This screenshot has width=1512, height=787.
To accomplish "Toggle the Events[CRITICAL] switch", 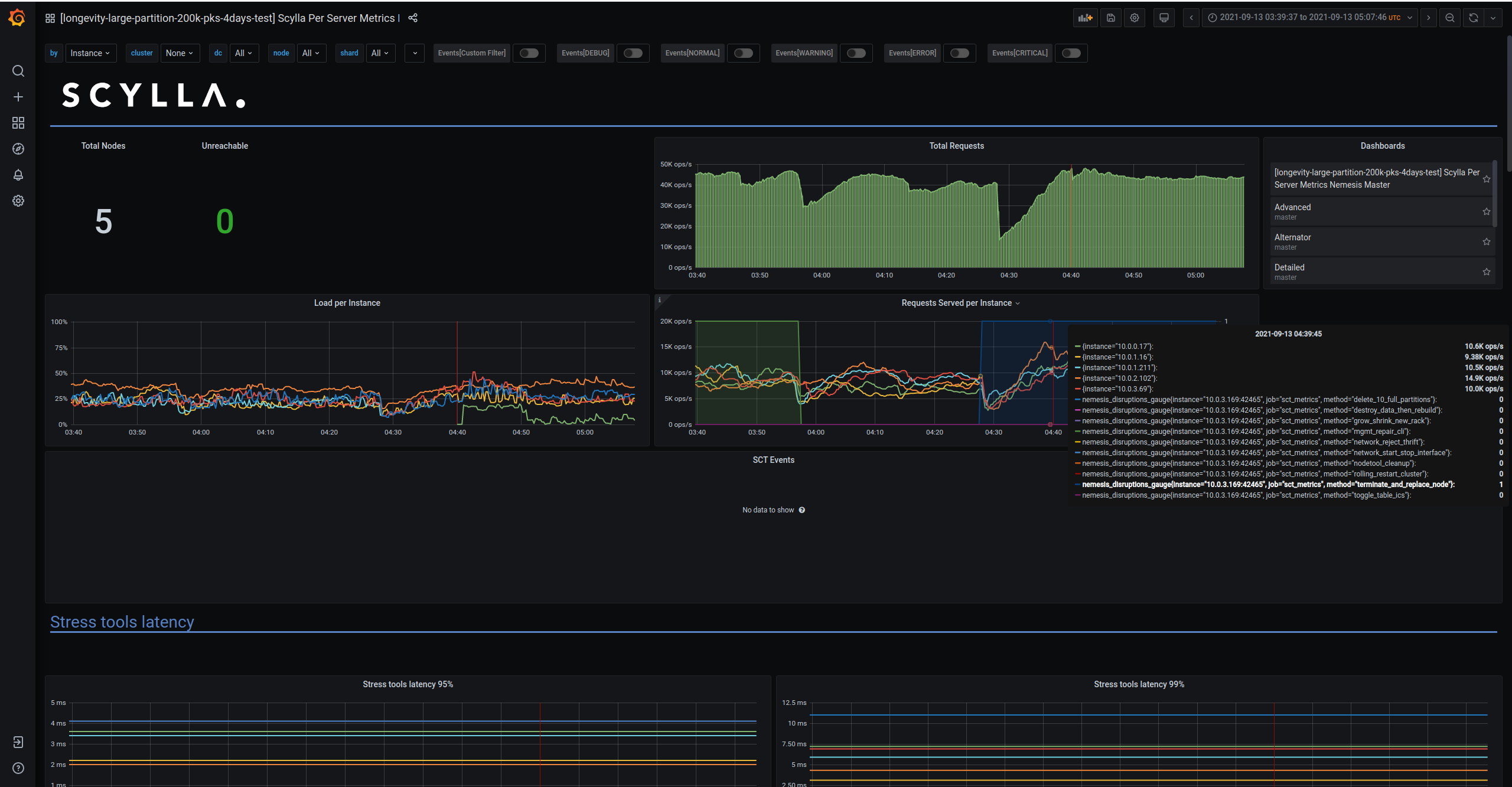I will [1071, 53].
